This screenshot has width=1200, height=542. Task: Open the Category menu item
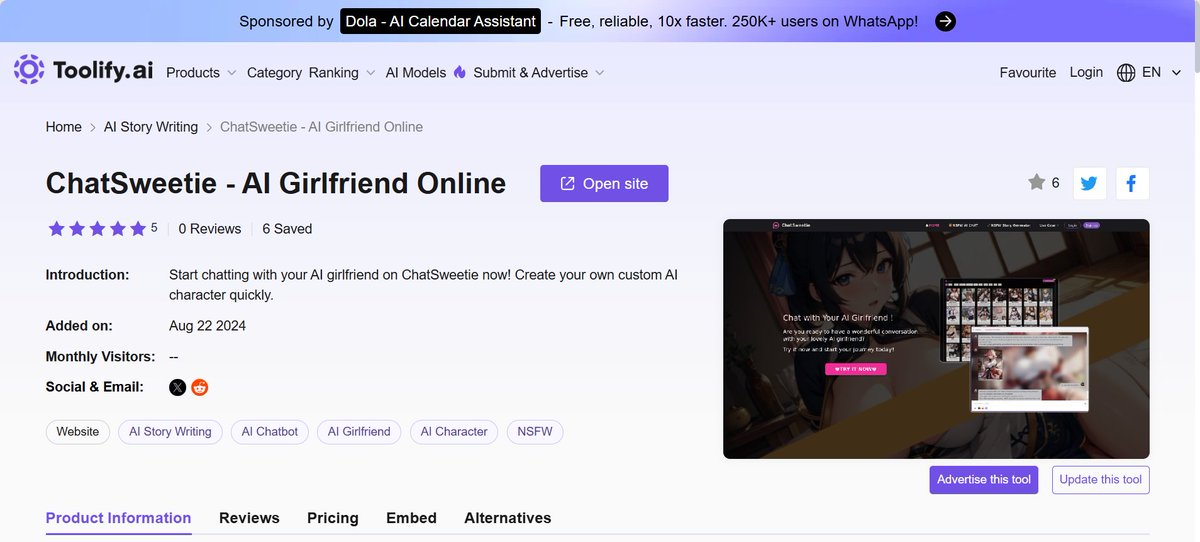[274, 73]
